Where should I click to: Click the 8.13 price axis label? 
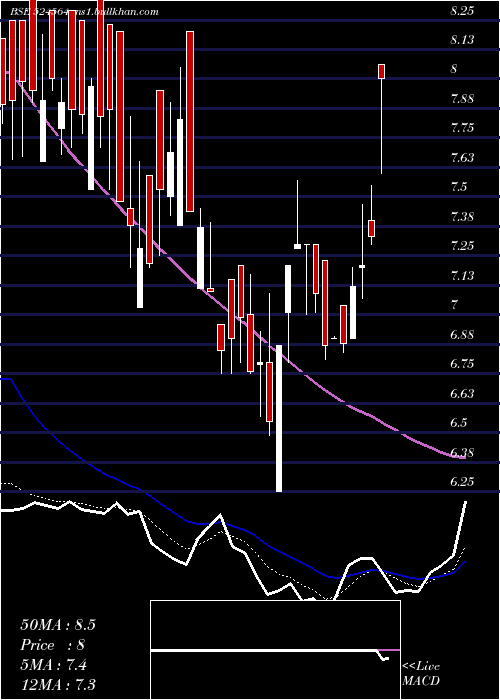[x=462, y=40]
